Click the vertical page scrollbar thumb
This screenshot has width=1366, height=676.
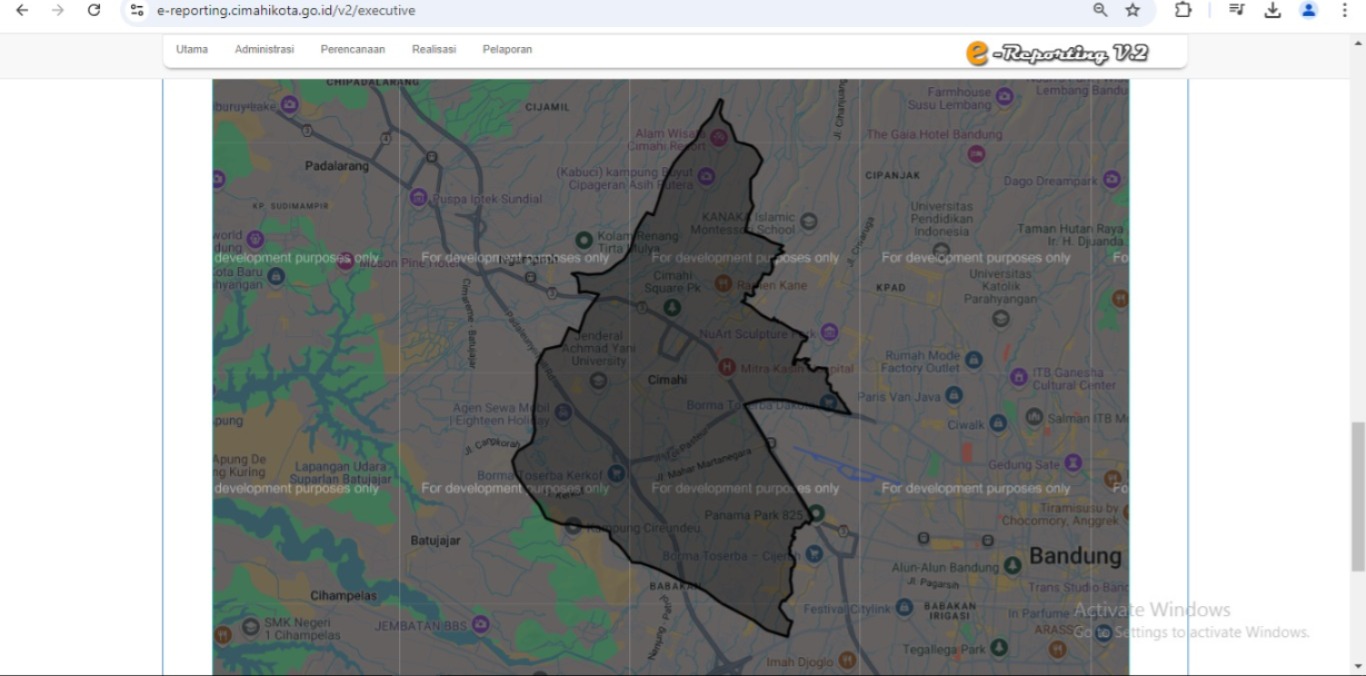1357,495
